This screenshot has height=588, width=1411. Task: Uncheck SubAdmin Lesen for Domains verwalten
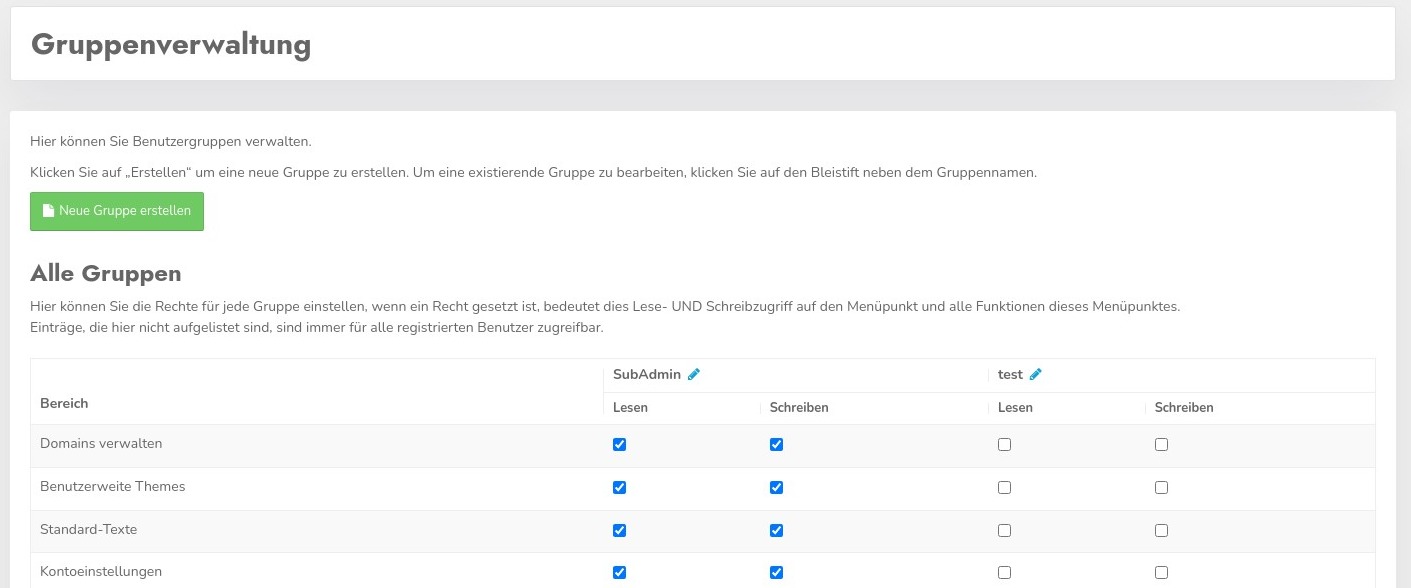click(619, 445)
